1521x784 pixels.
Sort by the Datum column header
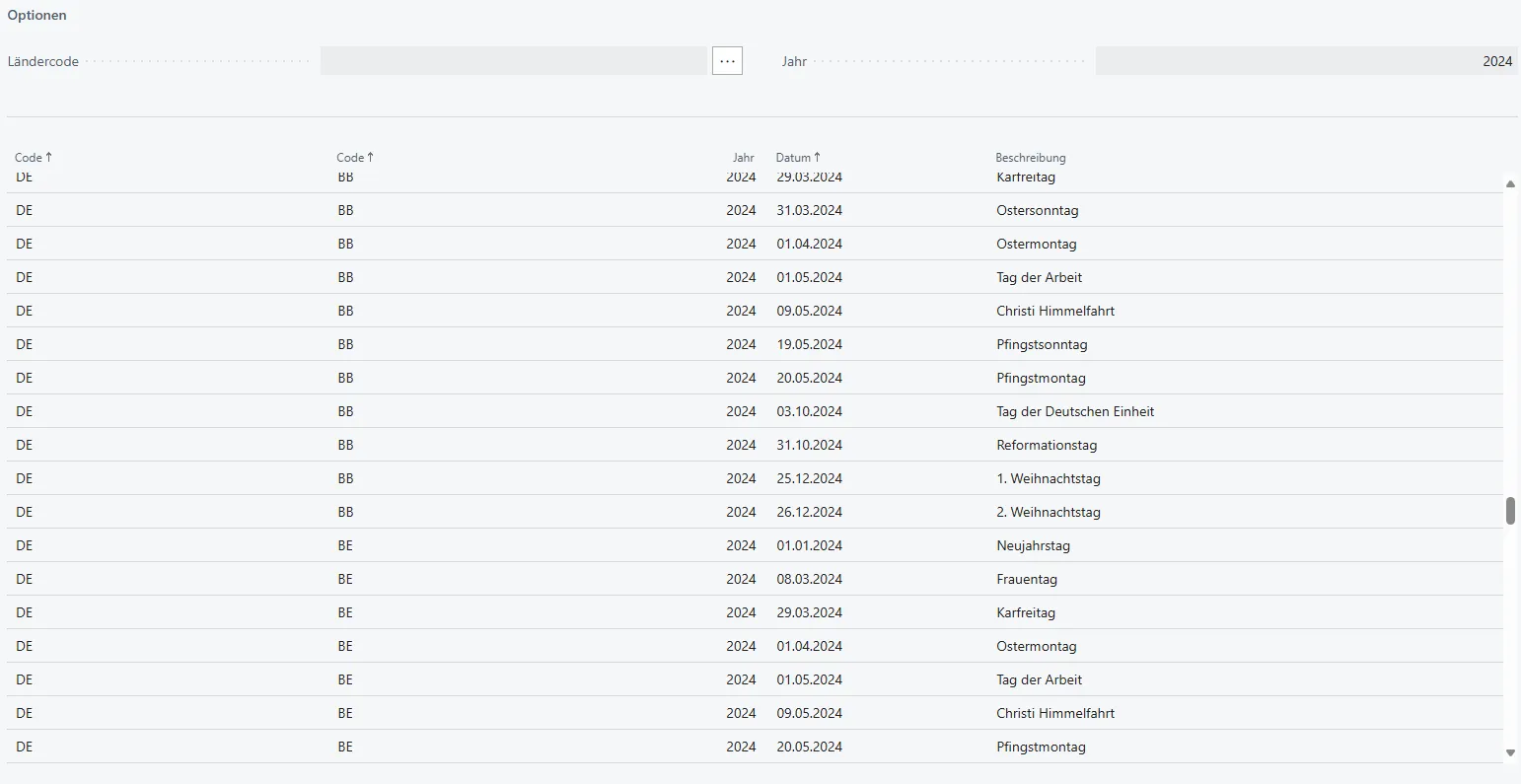793,158
